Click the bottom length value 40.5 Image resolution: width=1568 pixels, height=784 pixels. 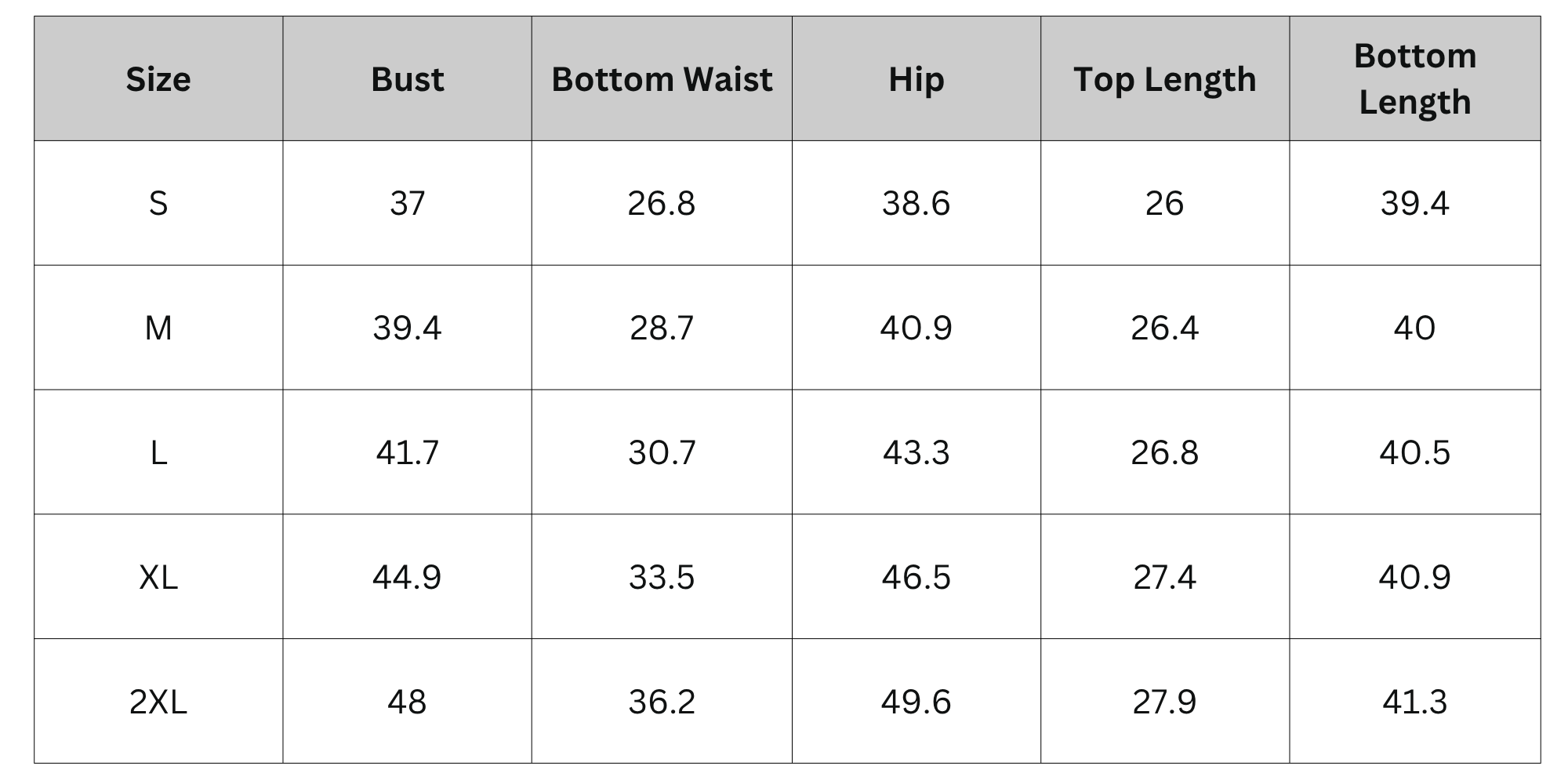[x=1414, y=452]
